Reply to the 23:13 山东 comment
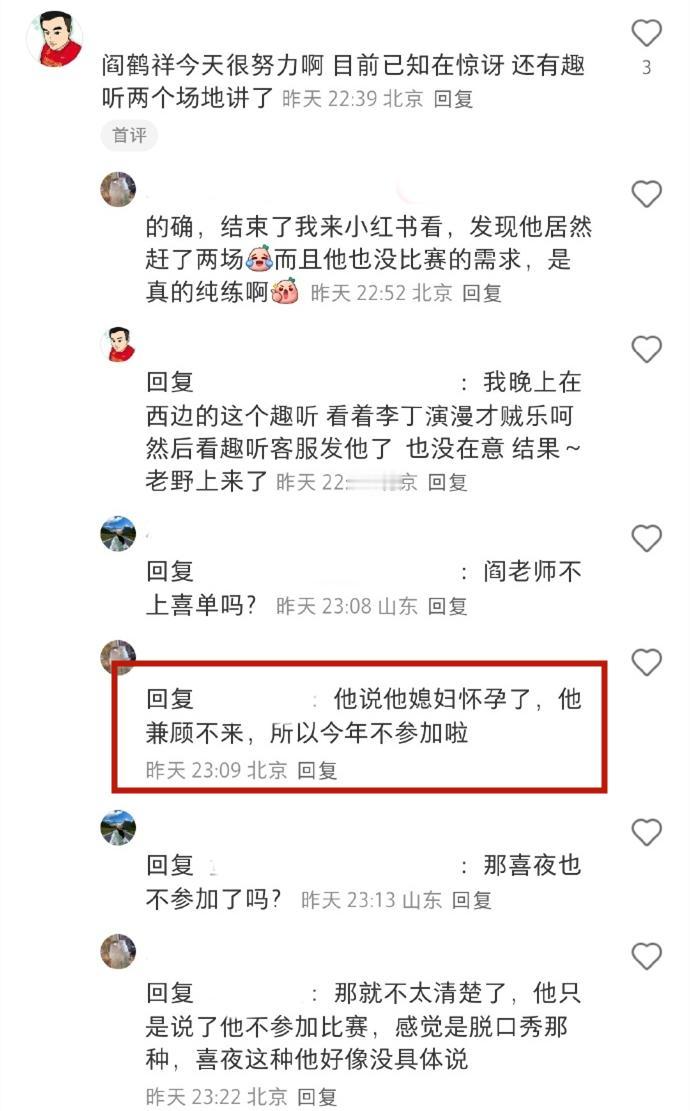The image size is (690, 1111). tap(472, 900)
